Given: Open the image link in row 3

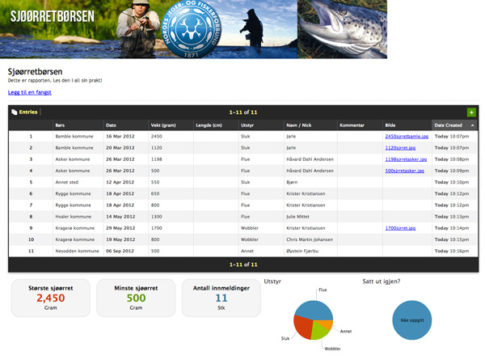Looking at the screenshot, I should (x=406, y=159).
